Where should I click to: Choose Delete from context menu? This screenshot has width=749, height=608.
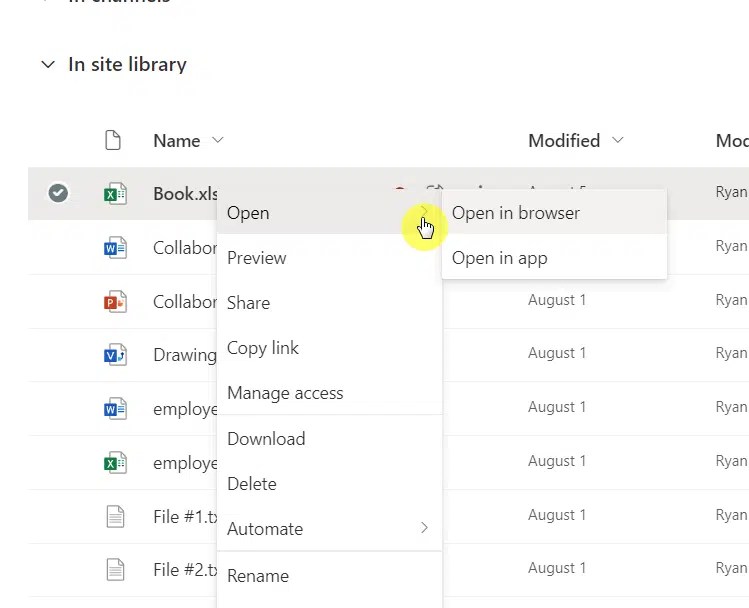330,484
